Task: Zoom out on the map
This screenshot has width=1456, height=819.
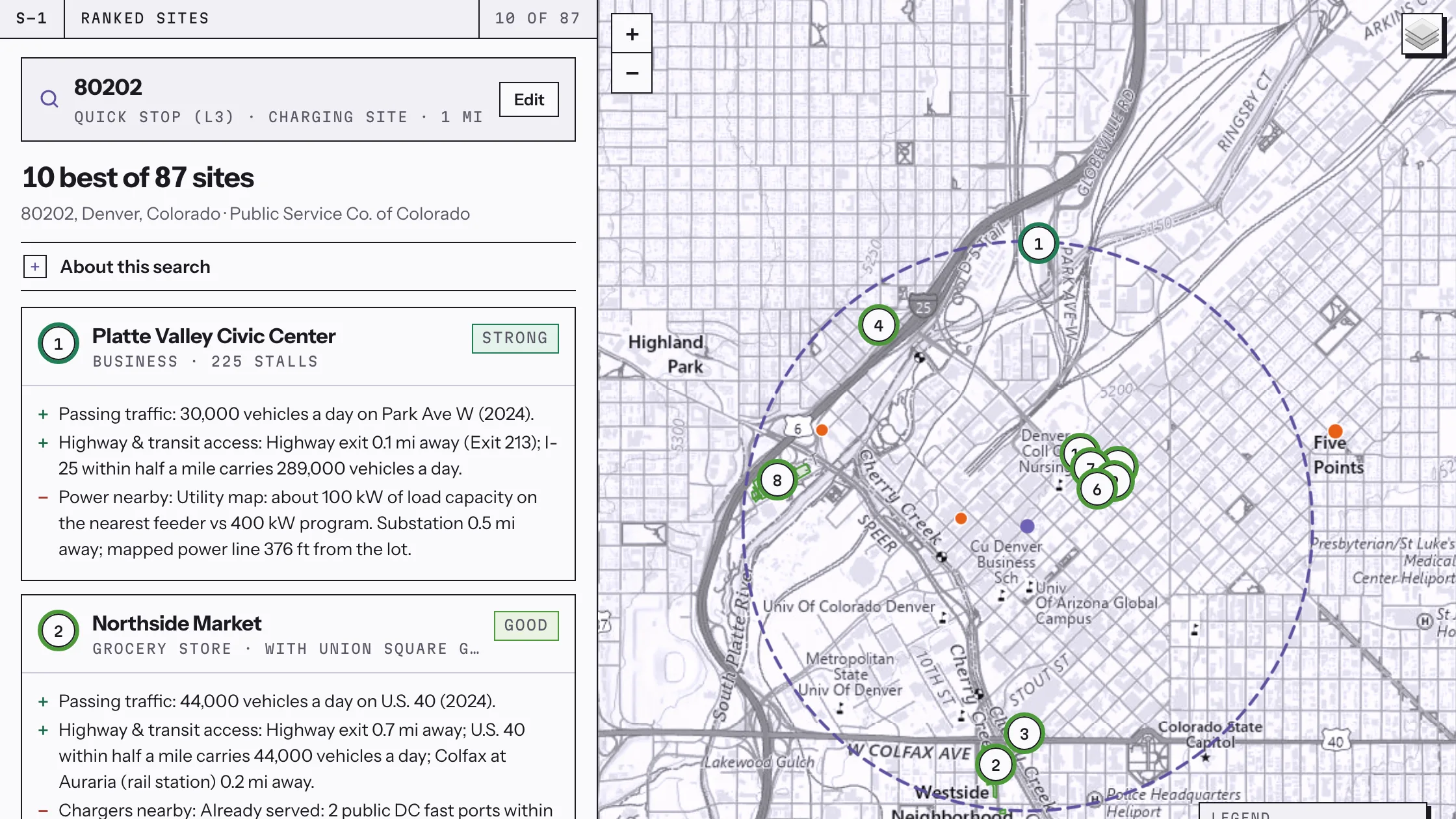Action: [x=632, y=73]
